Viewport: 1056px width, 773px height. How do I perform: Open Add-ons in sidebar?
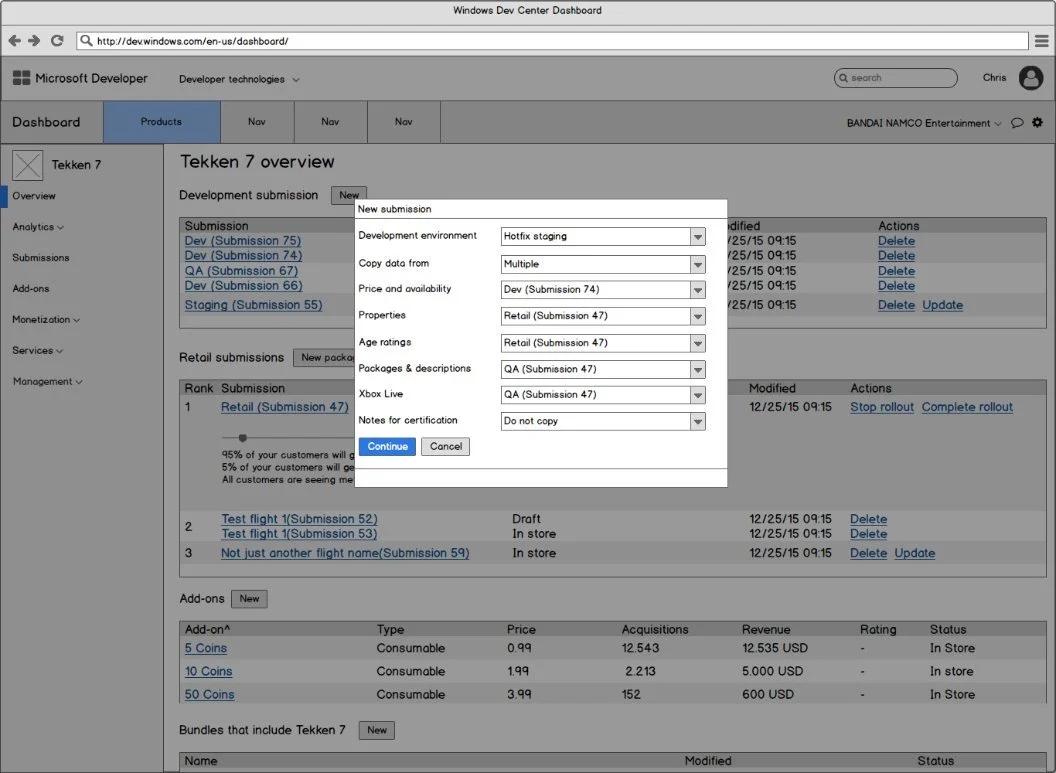(x=31, y=289)
